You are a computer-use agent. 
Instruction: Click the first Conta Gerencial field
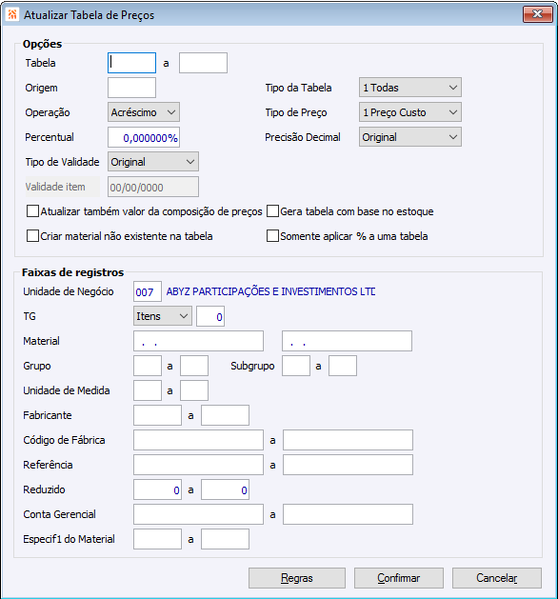coord(198,514)
